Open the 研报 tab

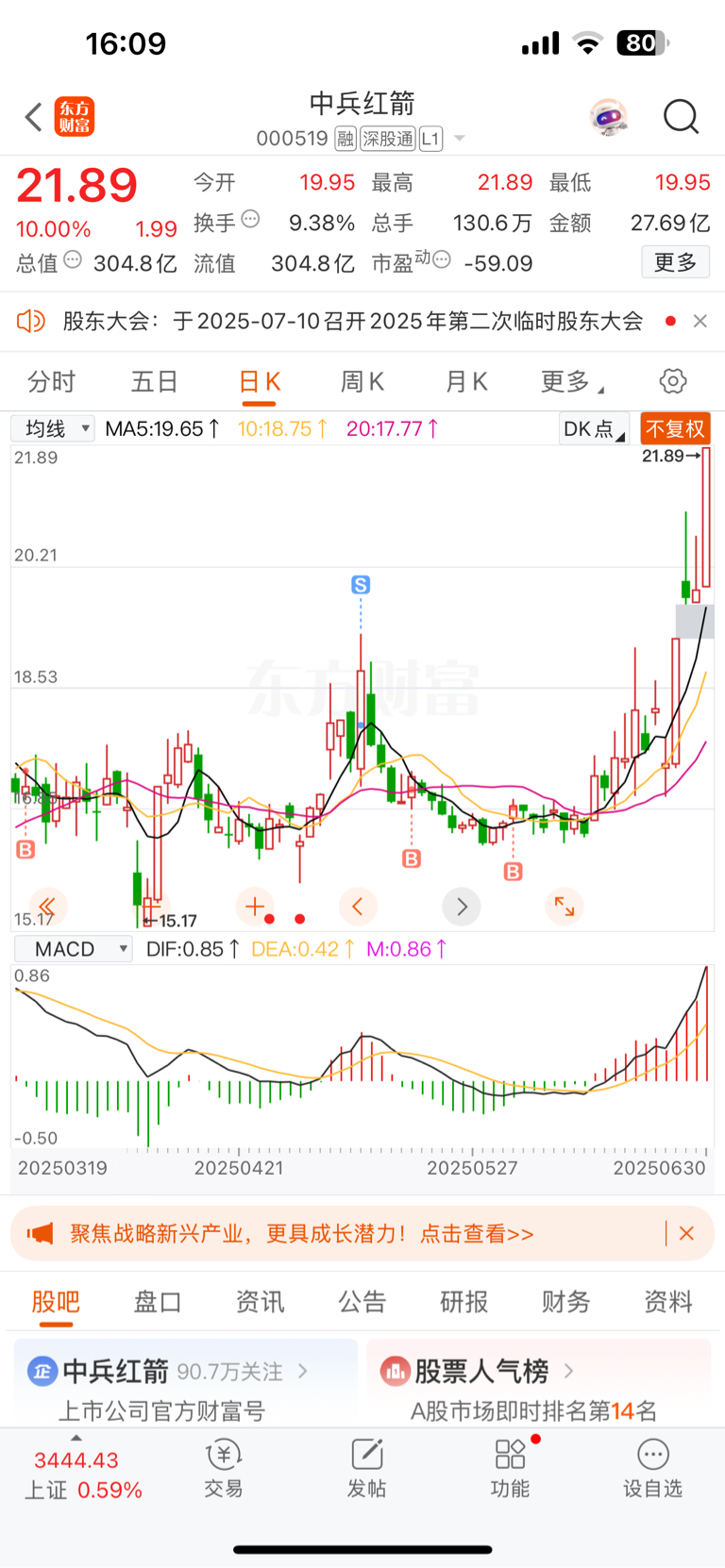click(464, 1302)
